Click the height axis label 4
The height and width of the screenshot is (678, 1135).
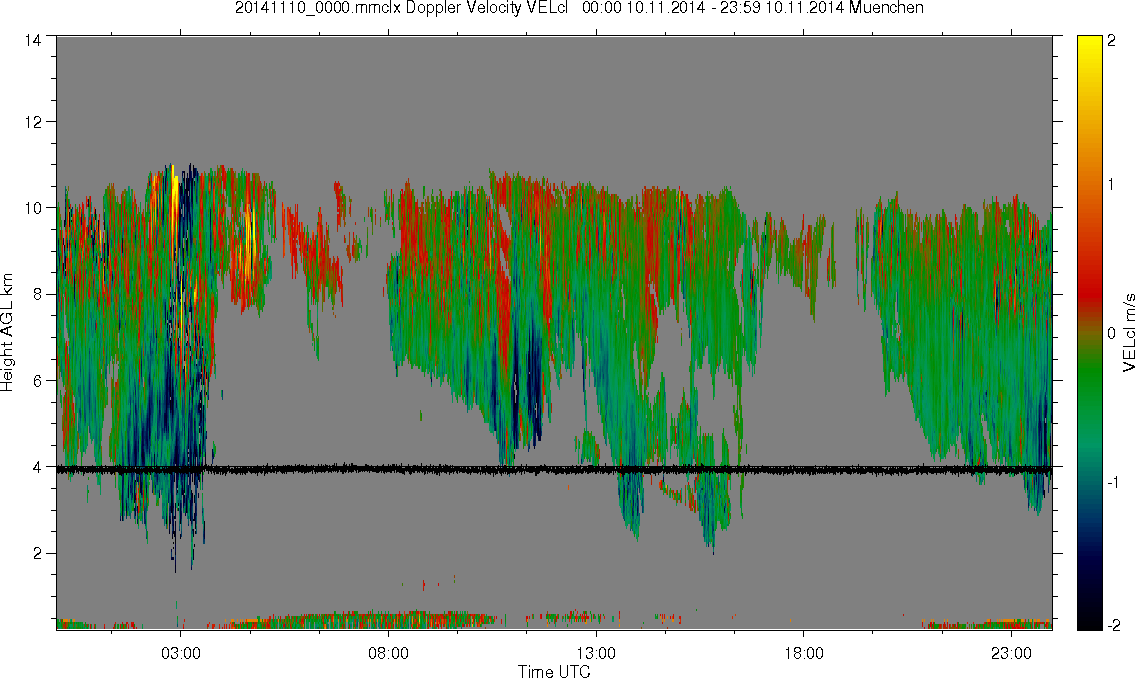pyautogui.click(x=36, y=467)
